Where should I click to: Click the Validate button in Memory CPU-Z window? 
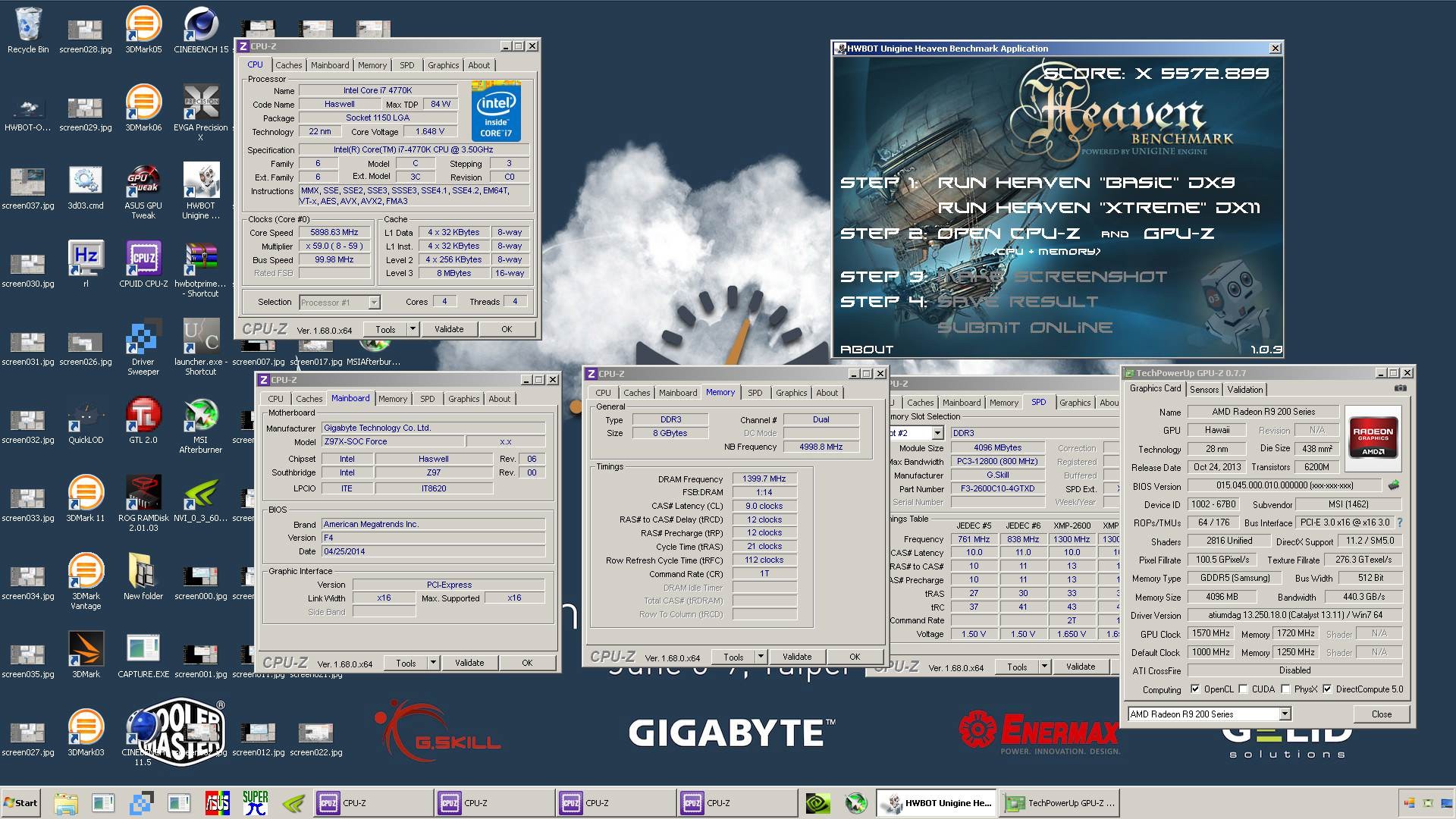point(796,657)
